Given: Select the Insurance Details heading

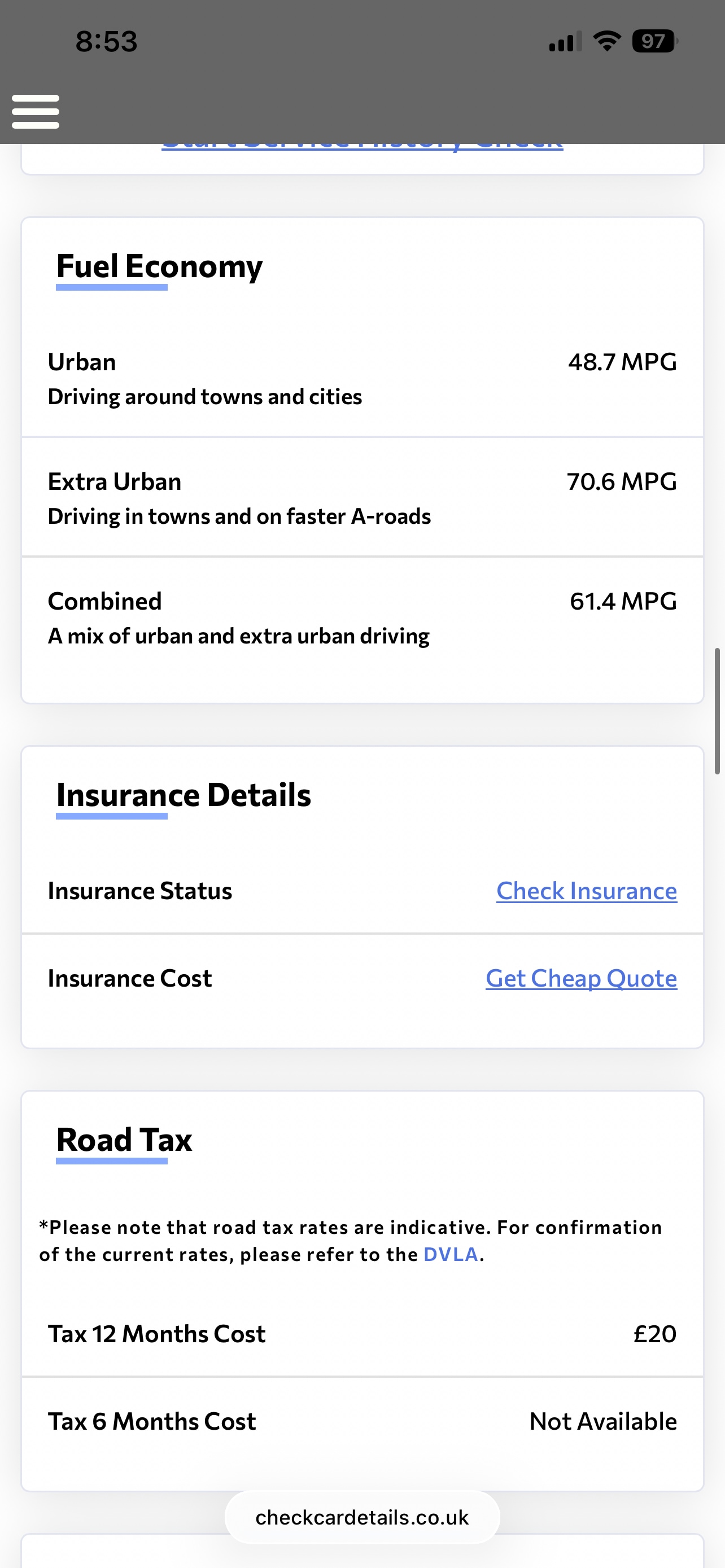Looking at the screenshot, I should [x=184, y=795].
